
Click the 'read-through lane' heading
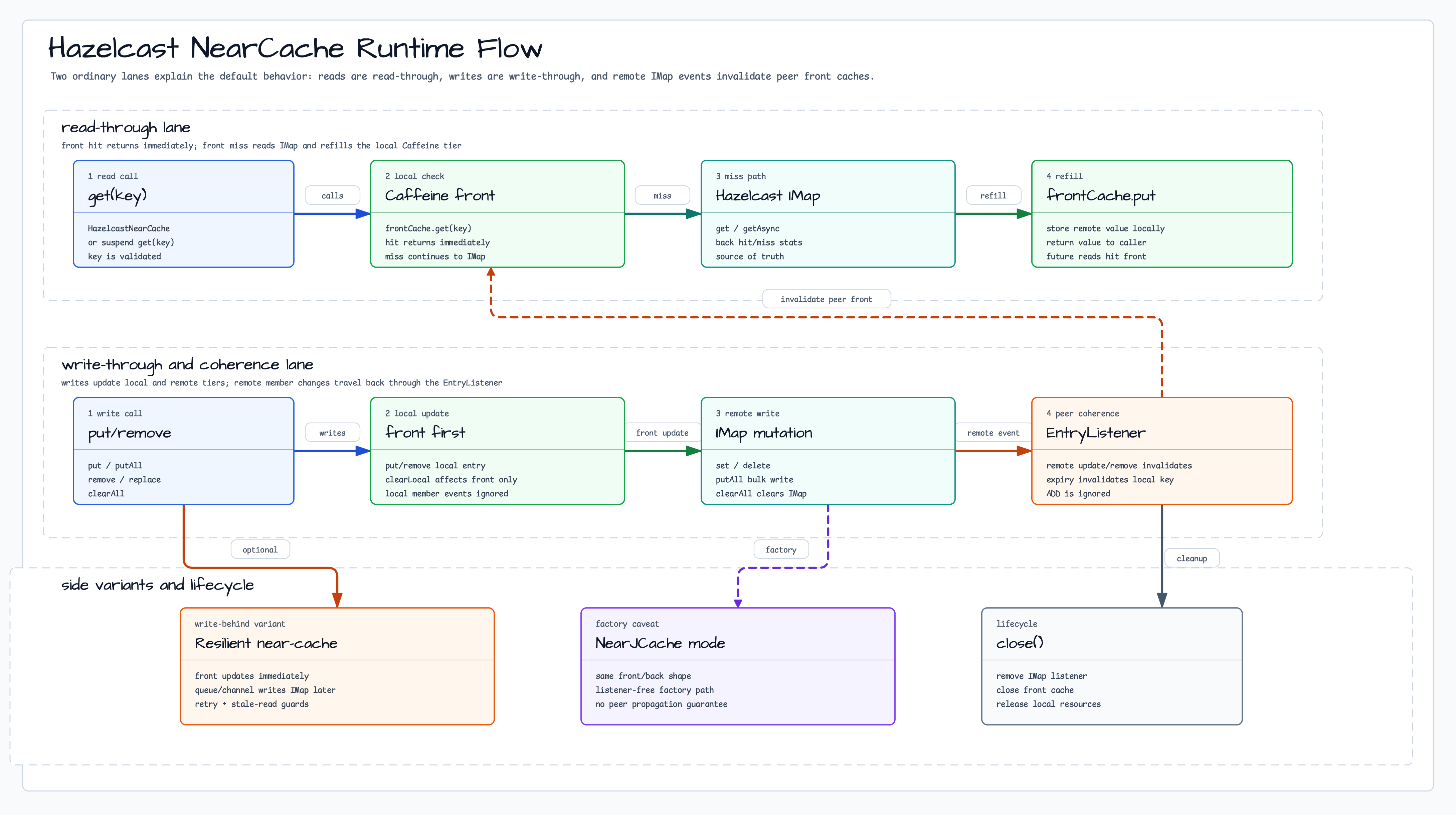pyautogui.click(x=126, y=128)
